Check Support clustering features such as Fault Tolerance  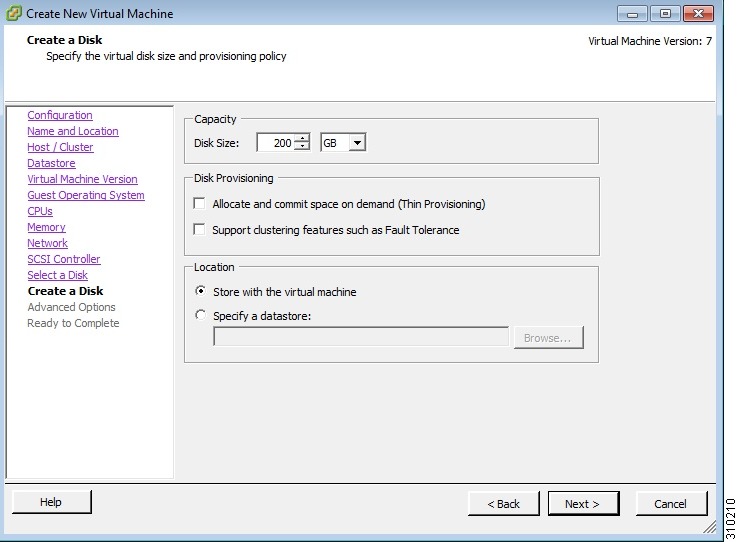tap(200, 229)
